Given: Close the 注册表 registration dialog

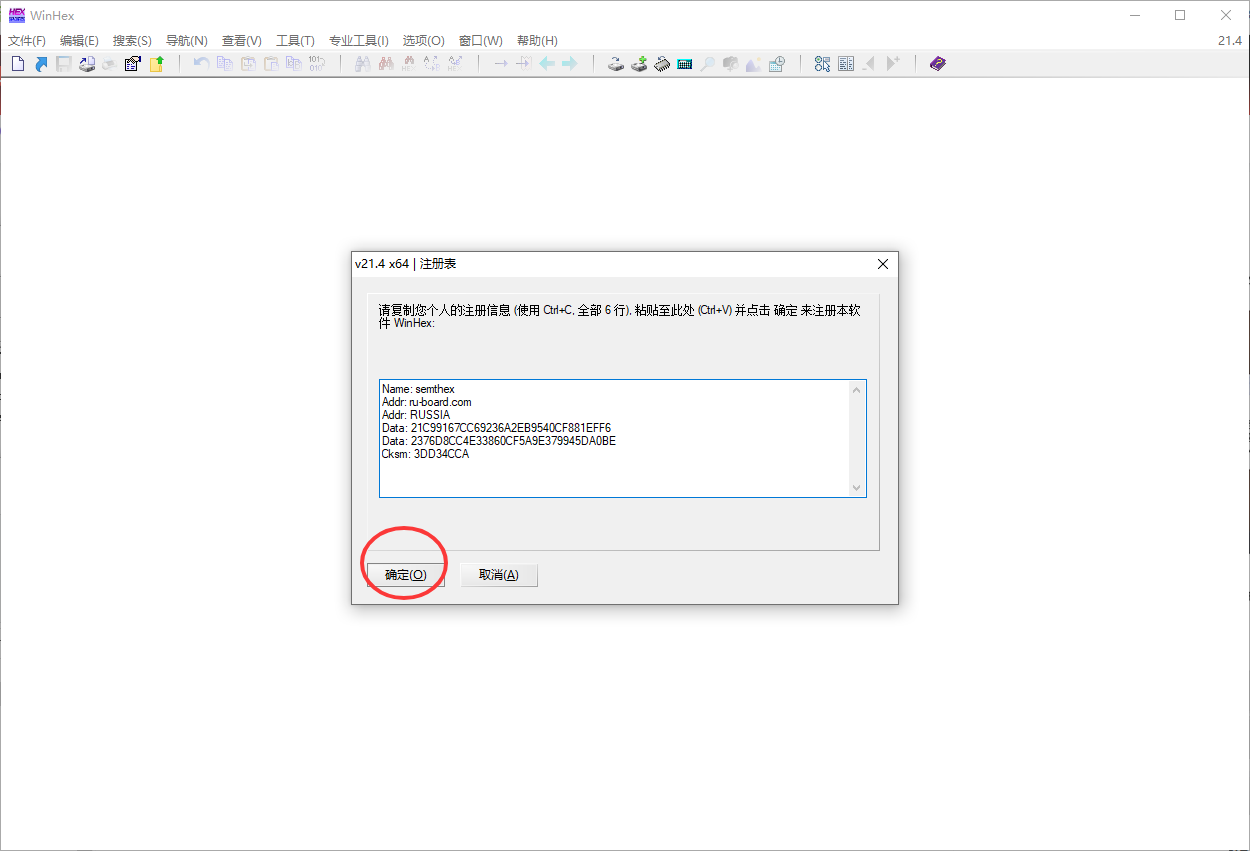Looking at the screenshot, I should tap(882, 264).
